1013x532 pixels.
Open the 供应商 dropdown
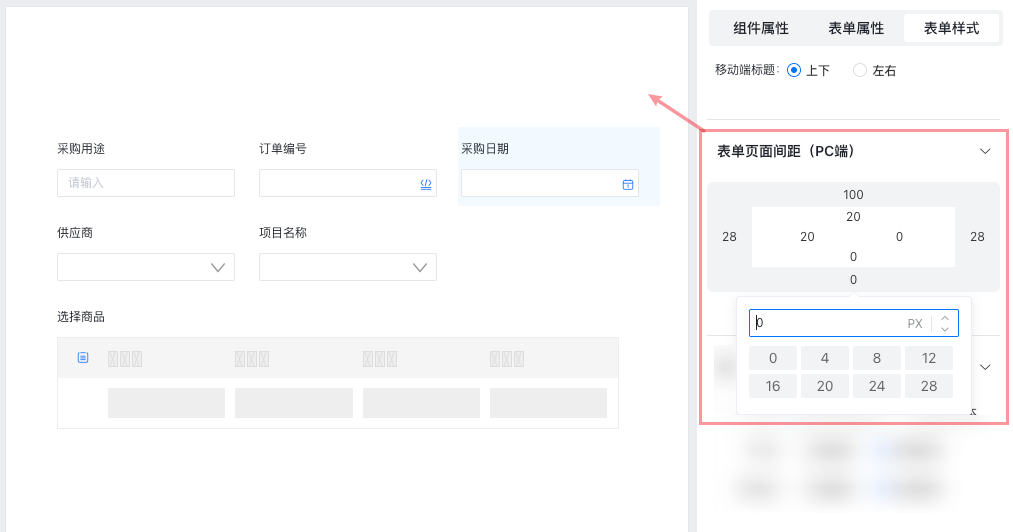coord(146,267)
